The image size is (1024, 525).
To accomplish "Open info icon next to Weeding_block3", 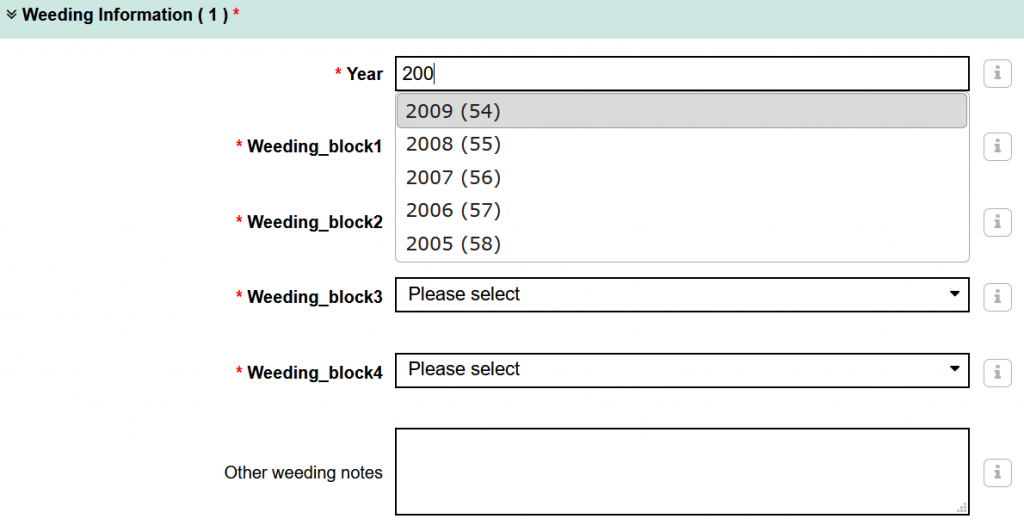I will pos(997,297).
